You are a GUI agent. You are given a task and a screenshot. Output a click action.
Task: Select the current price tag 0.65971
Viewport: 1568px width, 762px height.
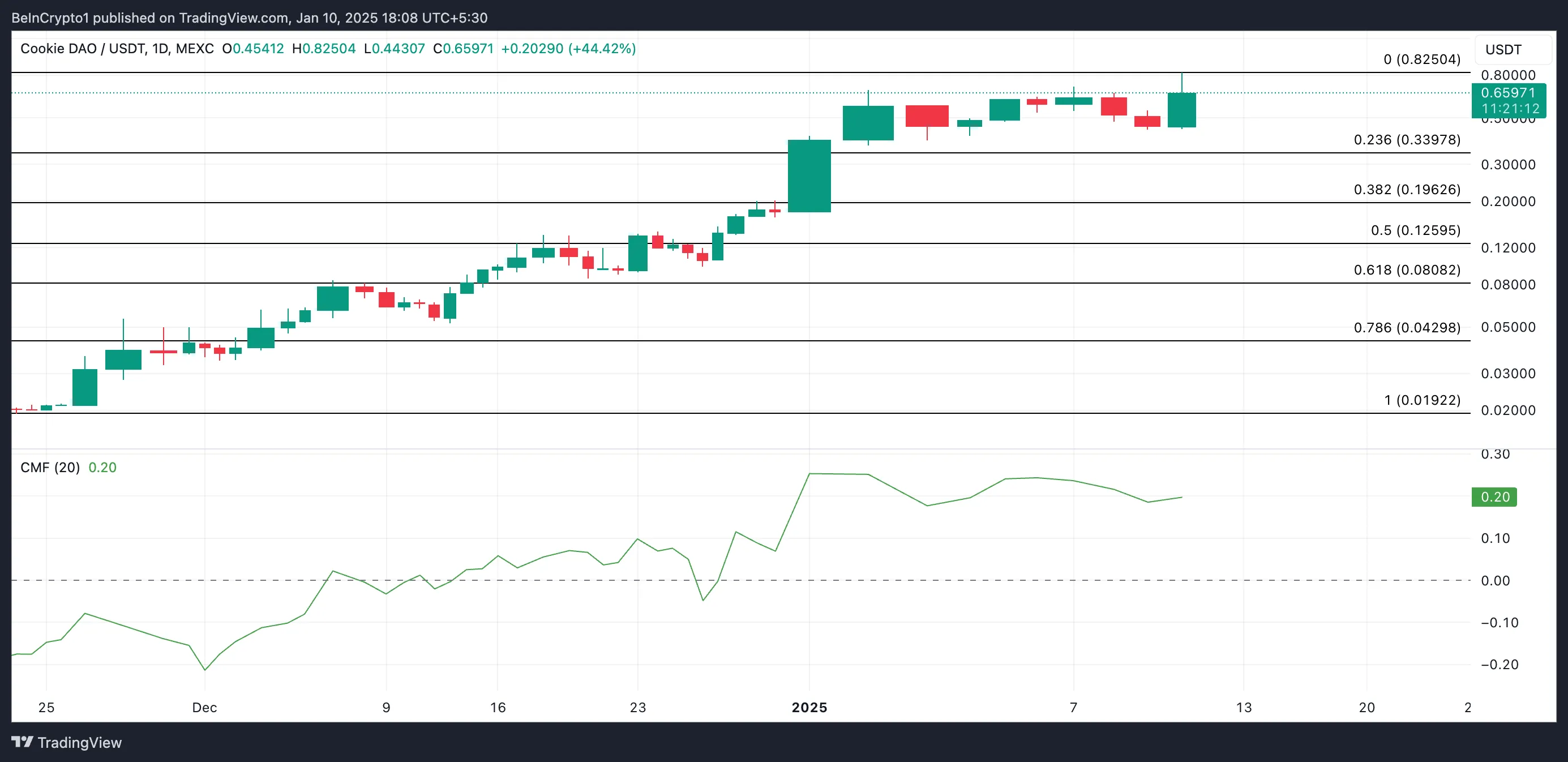click(1508, 92)
